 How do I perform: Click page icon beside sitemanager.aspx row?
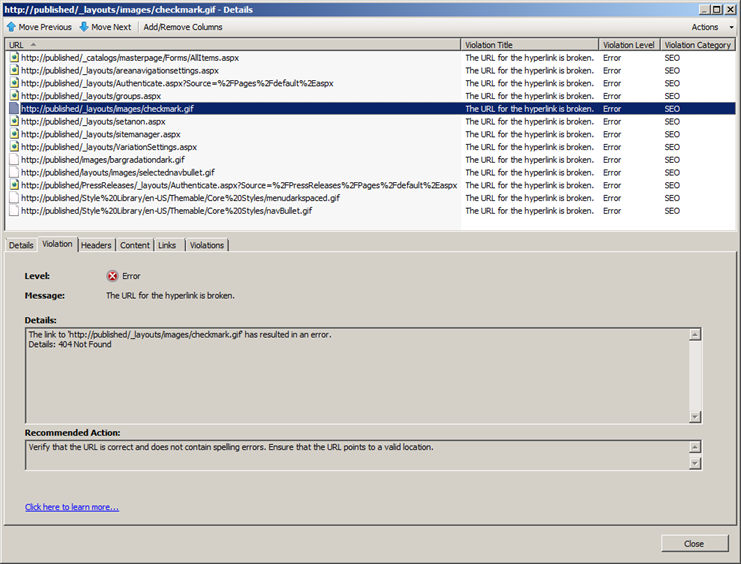click(x=14, y=134)
